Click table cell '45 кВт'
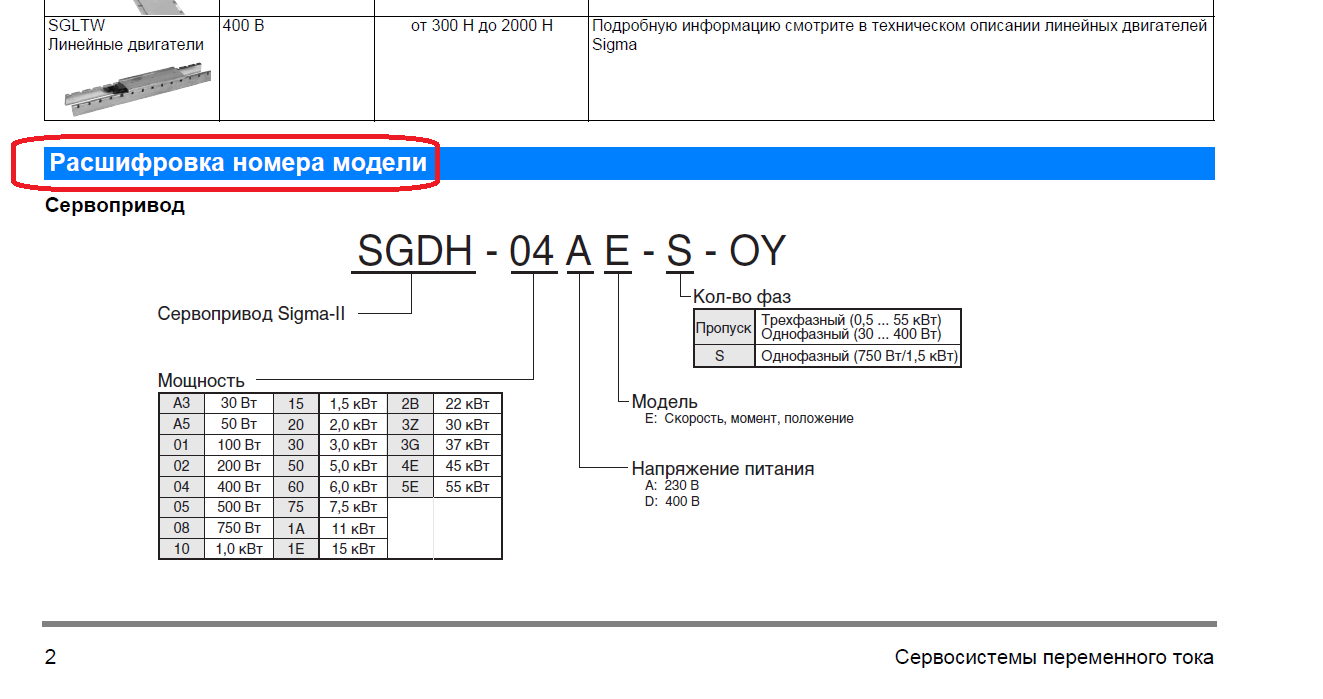The height and width of the screenshot is (699, 1323). pos(468,466)
